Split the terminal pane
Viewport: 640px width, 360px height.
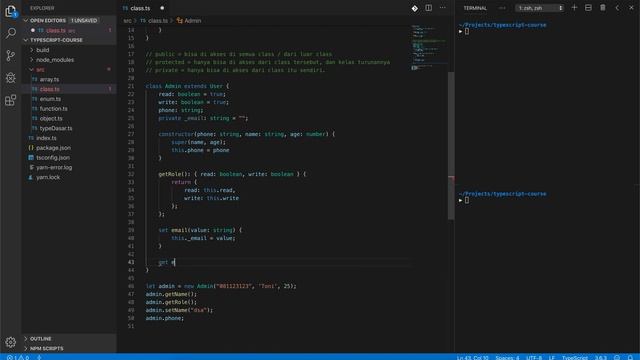pos(588,8)
